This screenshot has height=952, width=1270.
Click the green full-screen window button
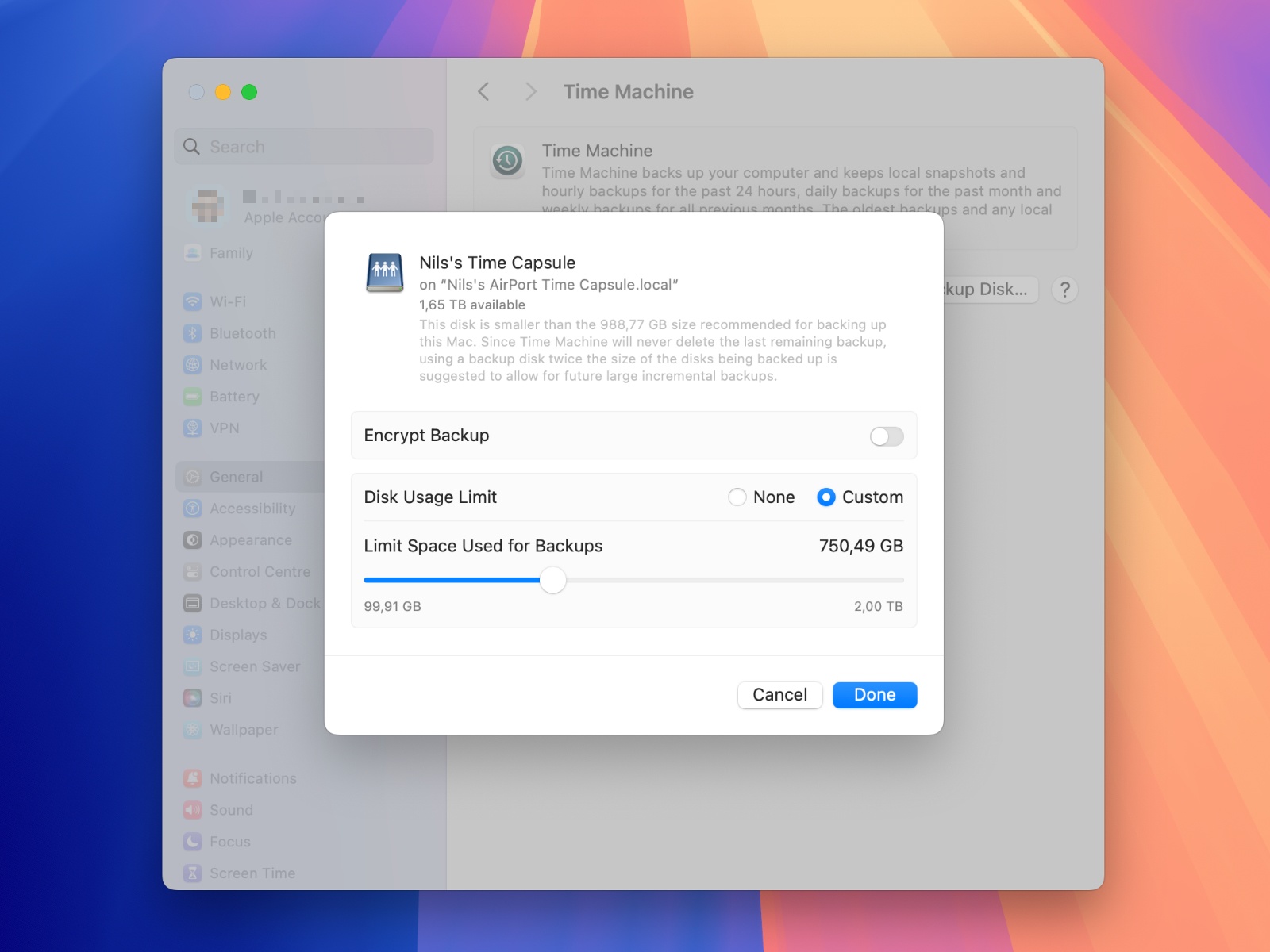(x=249, y=92)
